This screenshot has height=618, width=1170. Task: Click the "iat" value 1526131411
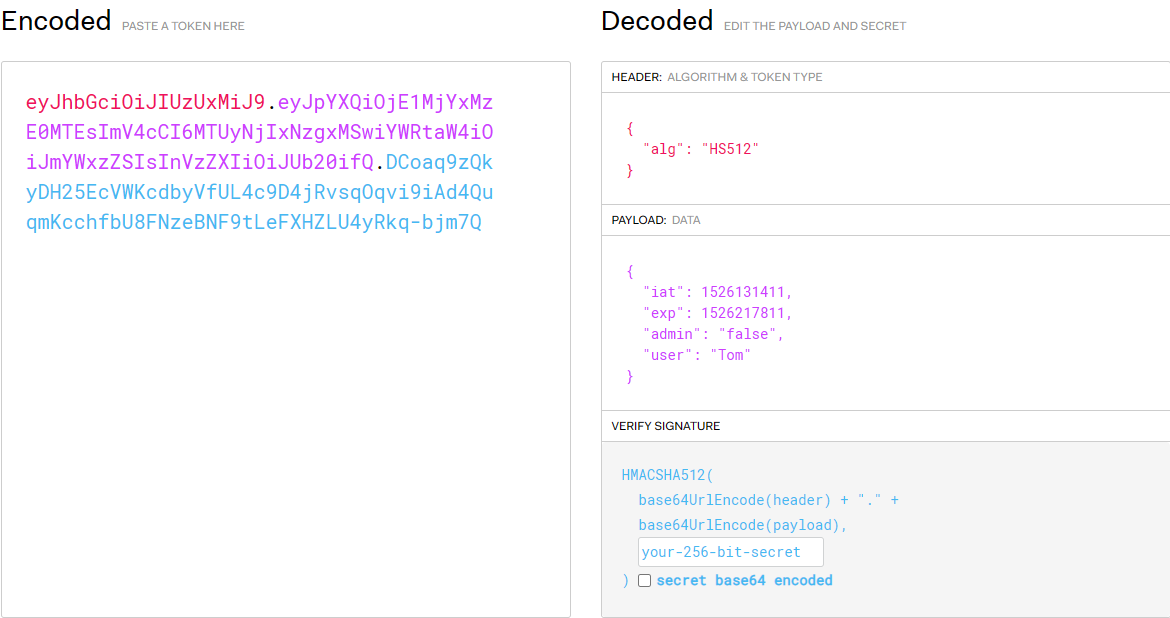746,292
